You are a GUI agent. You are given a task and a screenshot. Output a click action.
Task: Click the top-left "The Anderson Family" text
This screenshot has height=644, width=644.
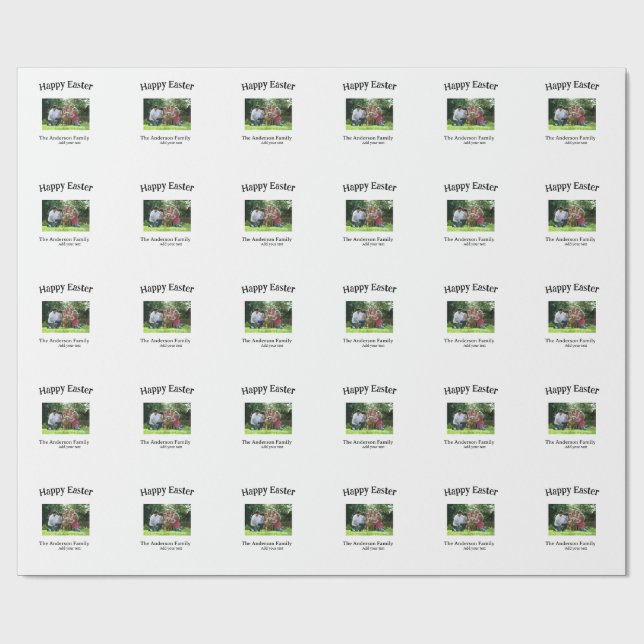coord(65,138)
